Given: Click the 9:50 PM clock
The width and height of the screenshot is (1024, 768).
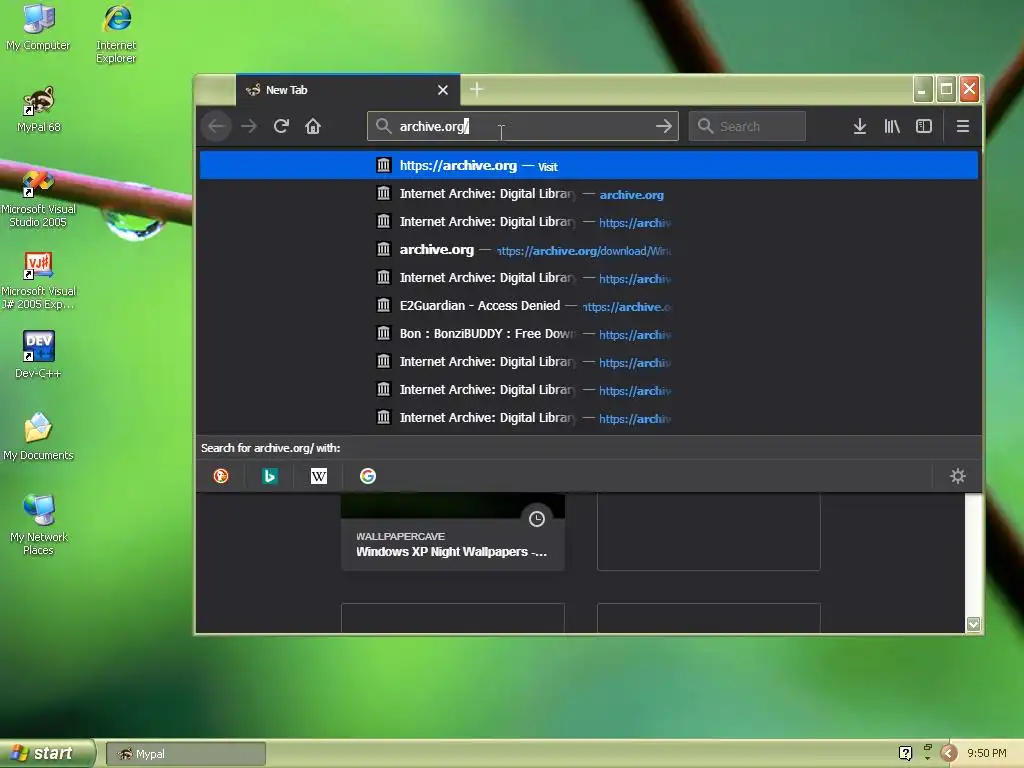Looking at the screenshot, I should pos(986,754).
